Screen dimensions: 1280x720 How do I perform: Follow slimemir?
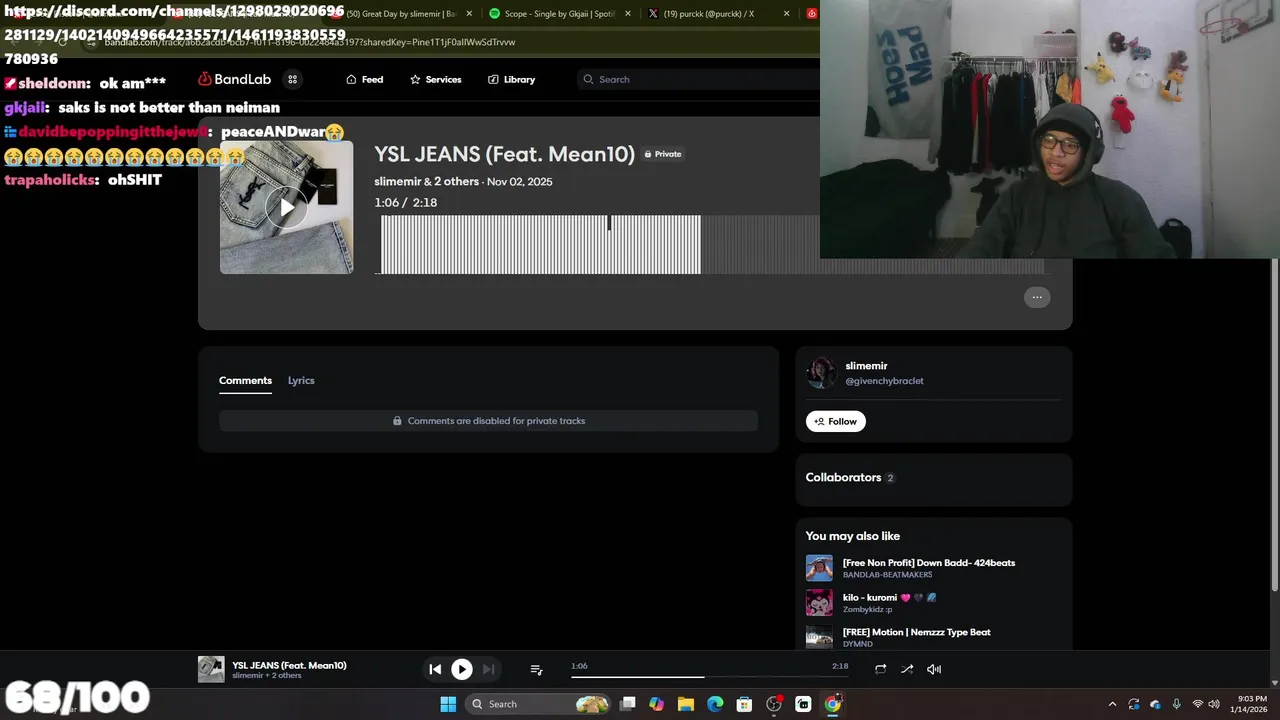(836, 421)
